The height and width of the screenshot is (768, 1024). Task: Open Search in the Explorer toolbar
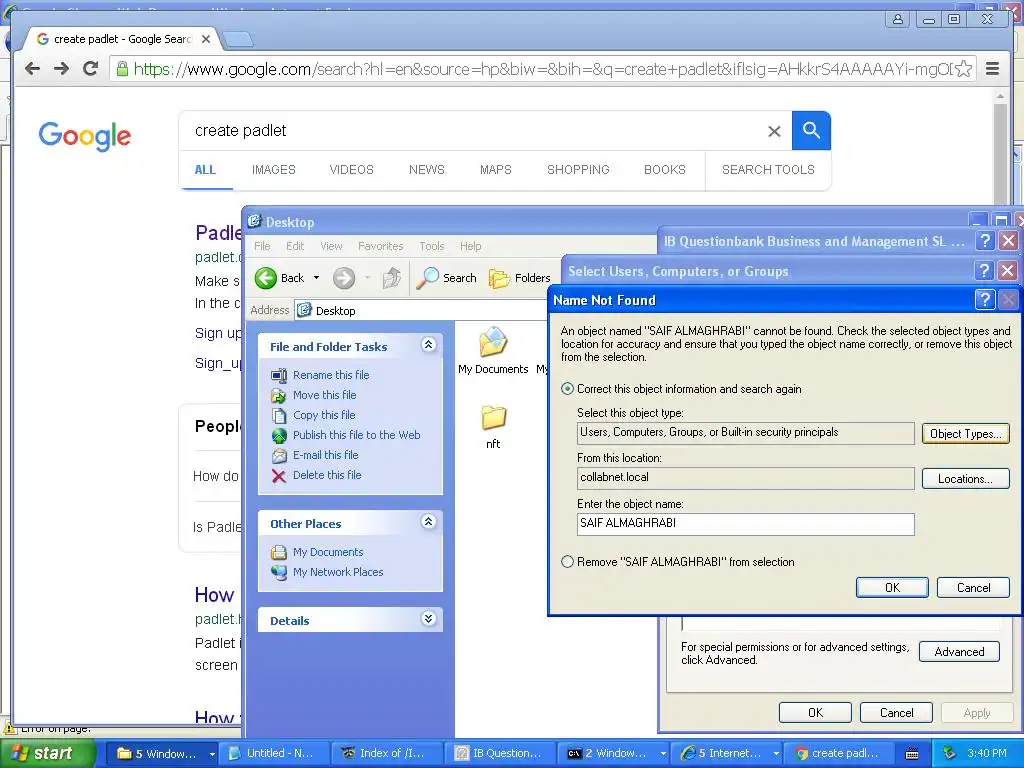point(447,278)
